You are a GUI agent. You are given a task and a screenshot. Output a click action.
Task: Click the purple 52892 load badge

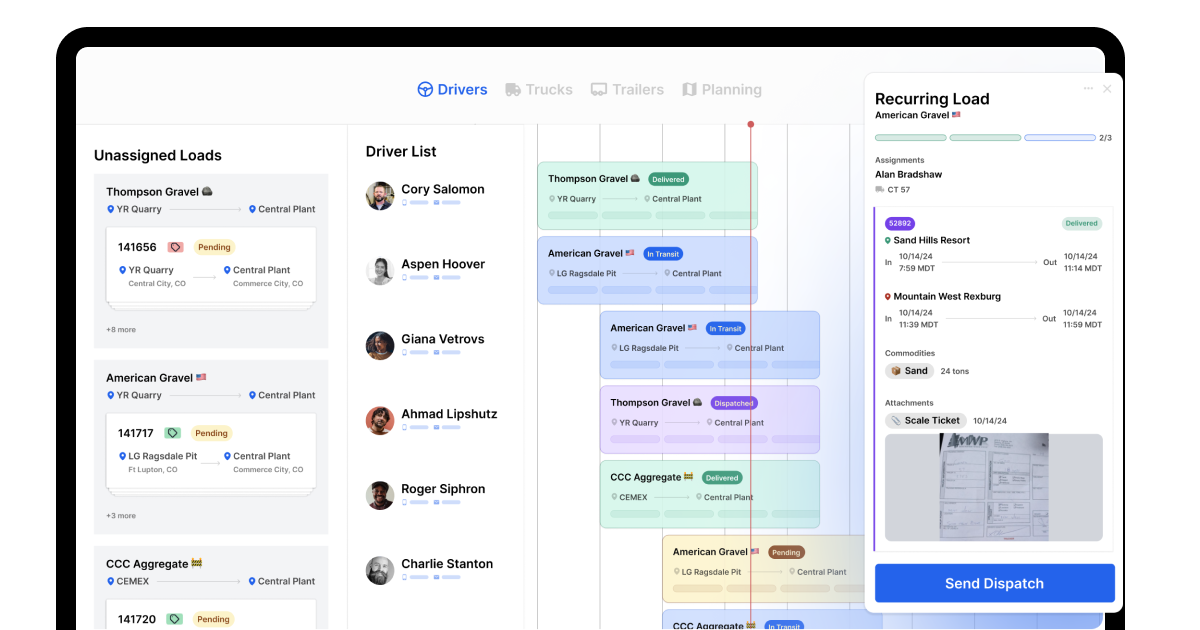tap(899, 223)
